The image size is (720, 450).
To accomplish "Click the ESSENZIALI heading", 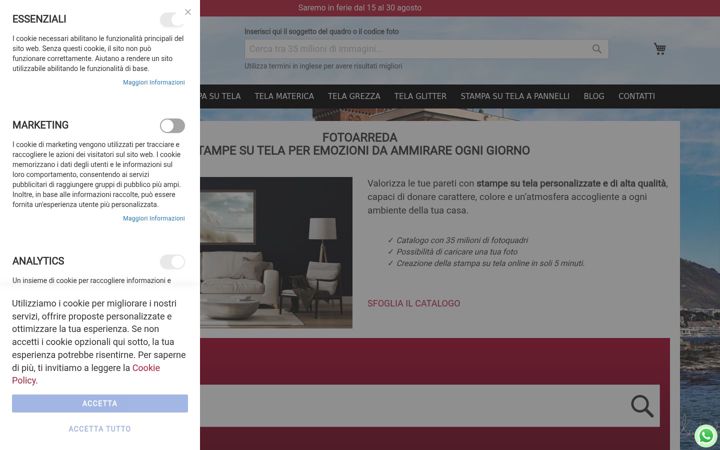I will coord(39,19).
